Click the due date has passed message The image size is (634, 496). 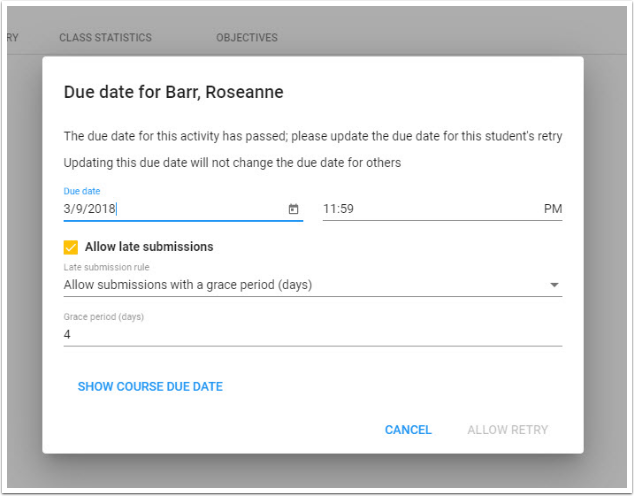[312, 136]
